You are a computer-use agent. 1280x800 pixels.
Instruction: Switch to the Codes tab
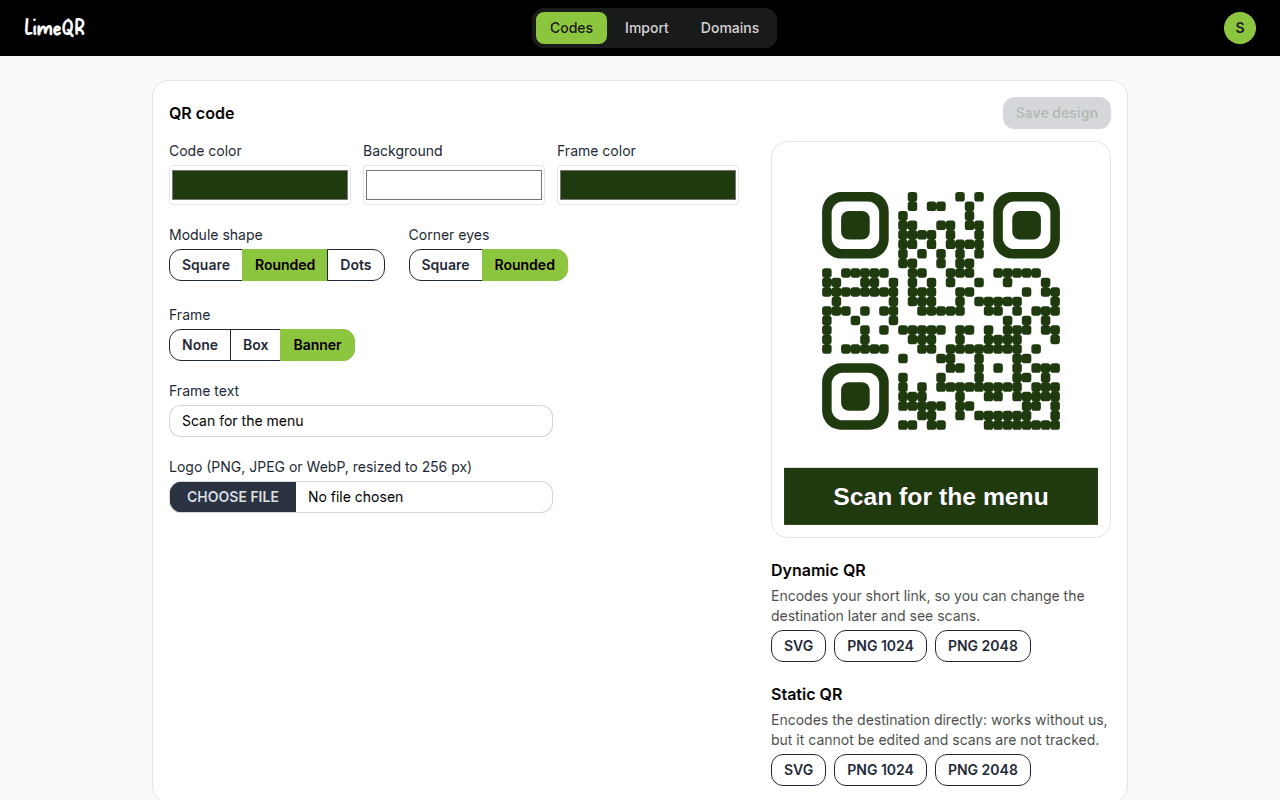click(x=571, y=28)
